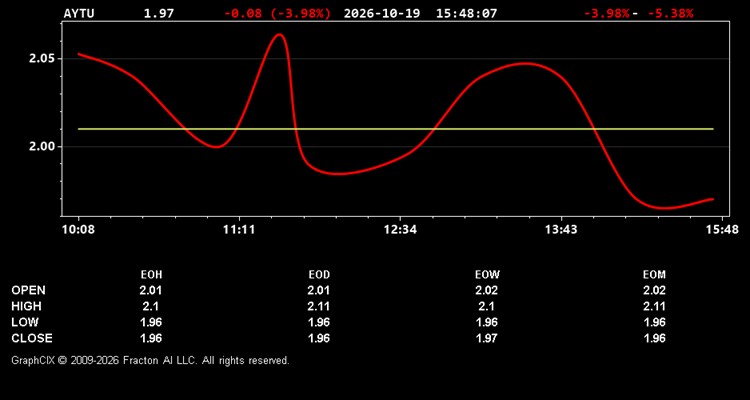
Task: Click the HIGH row label
Action: point(26,306)
